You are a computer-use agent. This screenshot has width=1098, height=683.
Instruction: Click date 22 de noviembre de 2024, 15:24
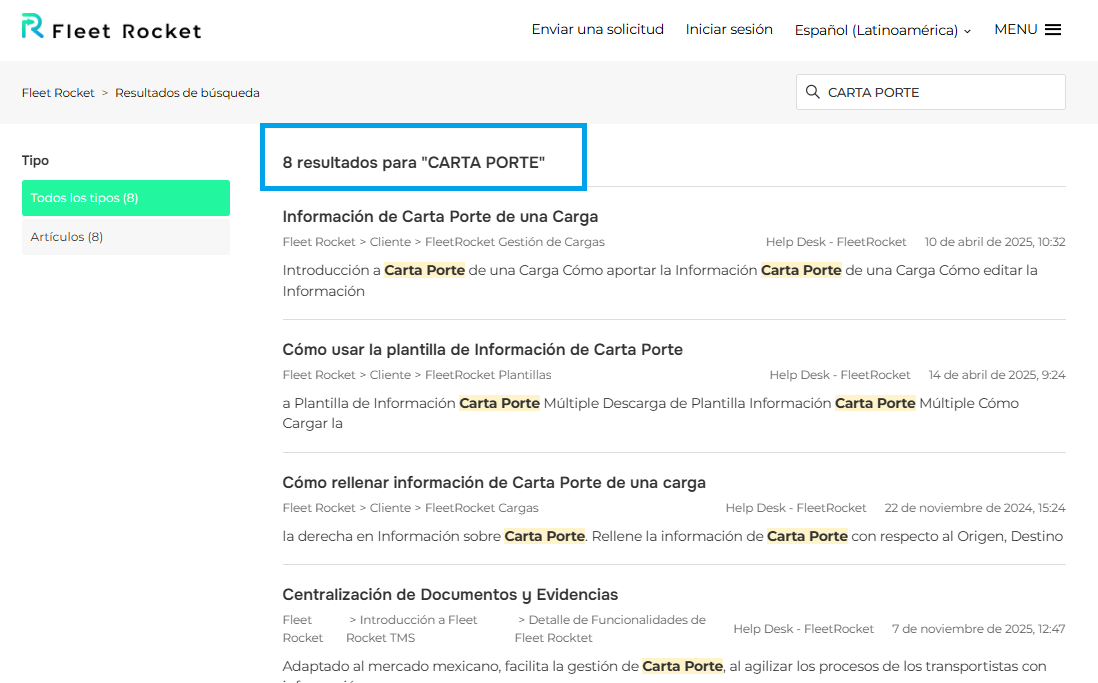pyautogui.click(x=975, y=508)
